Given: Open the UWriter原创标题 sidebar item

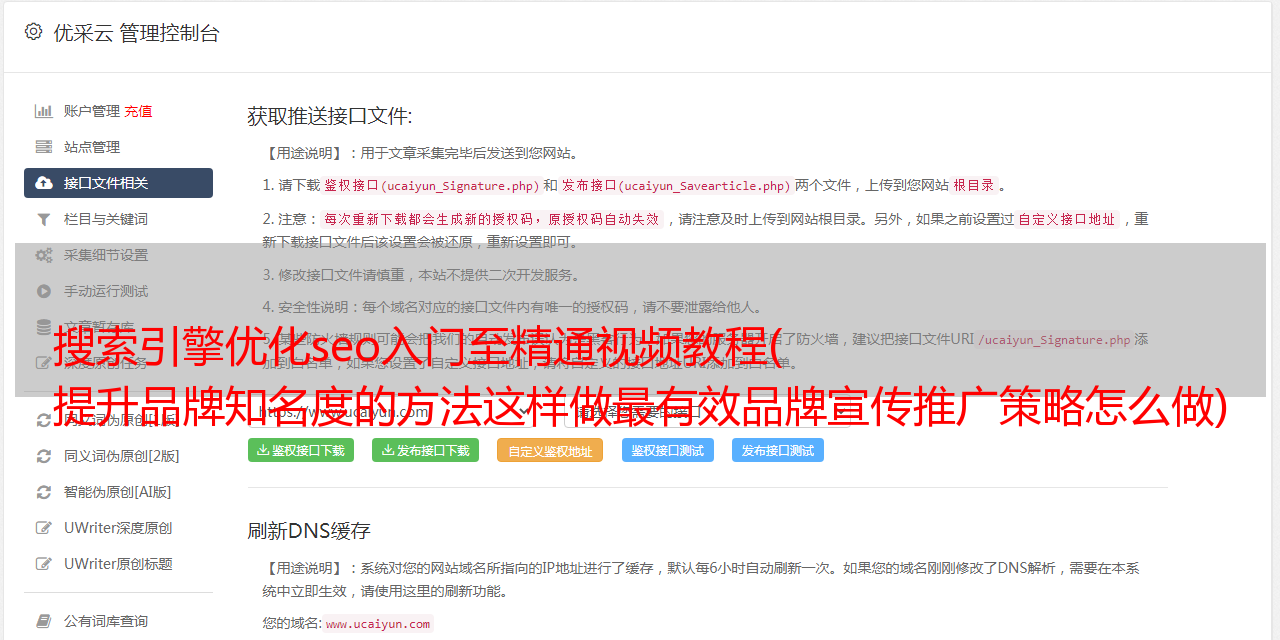Looking at the screenshot, I should pyautogui.click(x=118, y=564).
